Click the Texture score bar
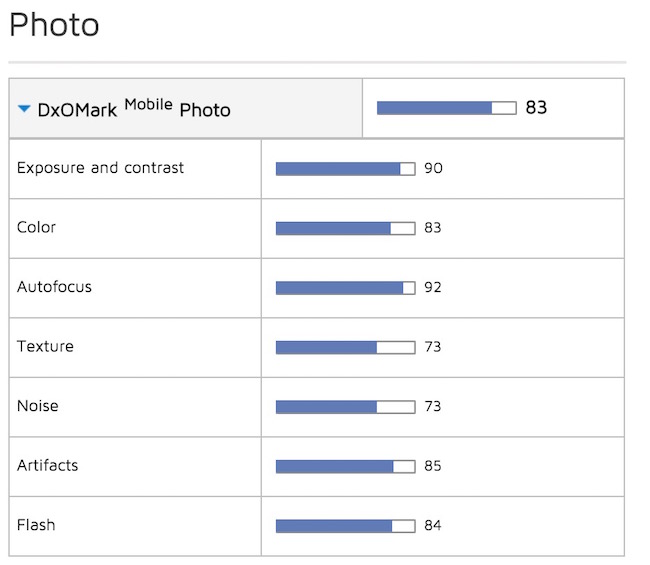Viewport: 650px width, 565px height. point(345,347)
